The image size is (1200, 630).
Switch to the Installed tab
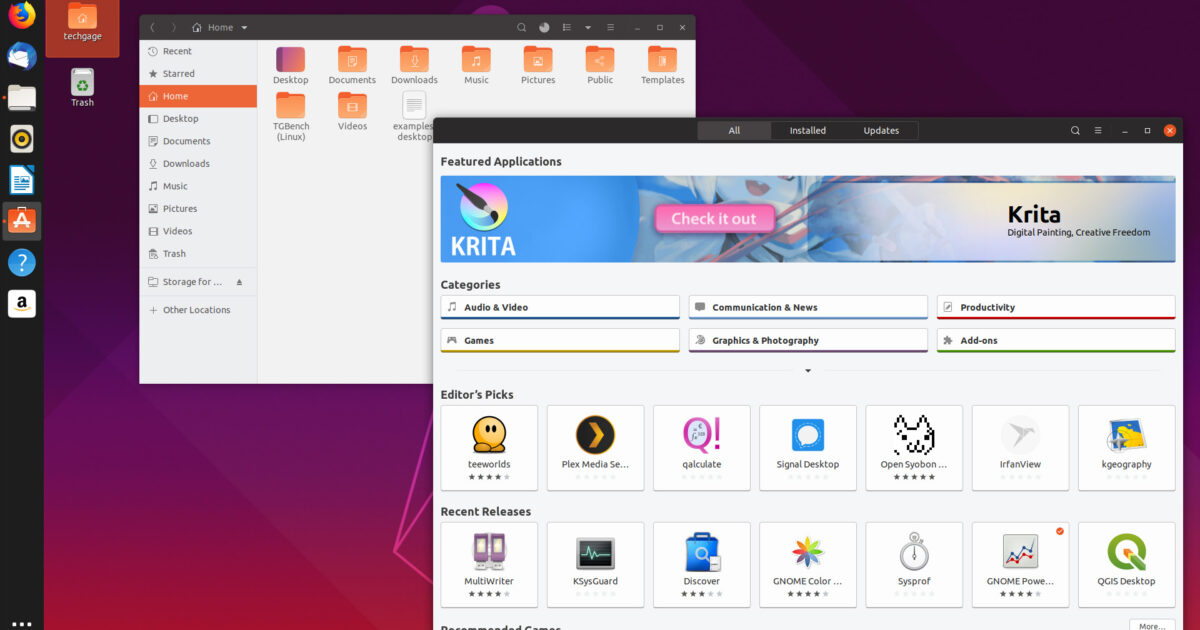coord(807,130)
